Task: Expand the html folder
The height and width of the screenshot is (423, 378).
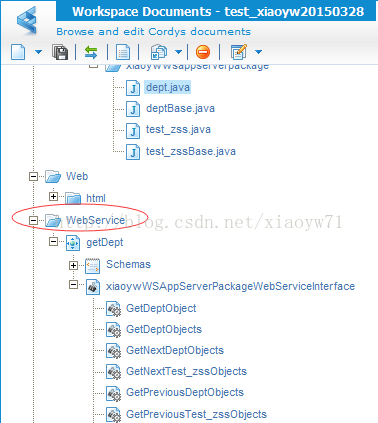Action: [53, 197]
